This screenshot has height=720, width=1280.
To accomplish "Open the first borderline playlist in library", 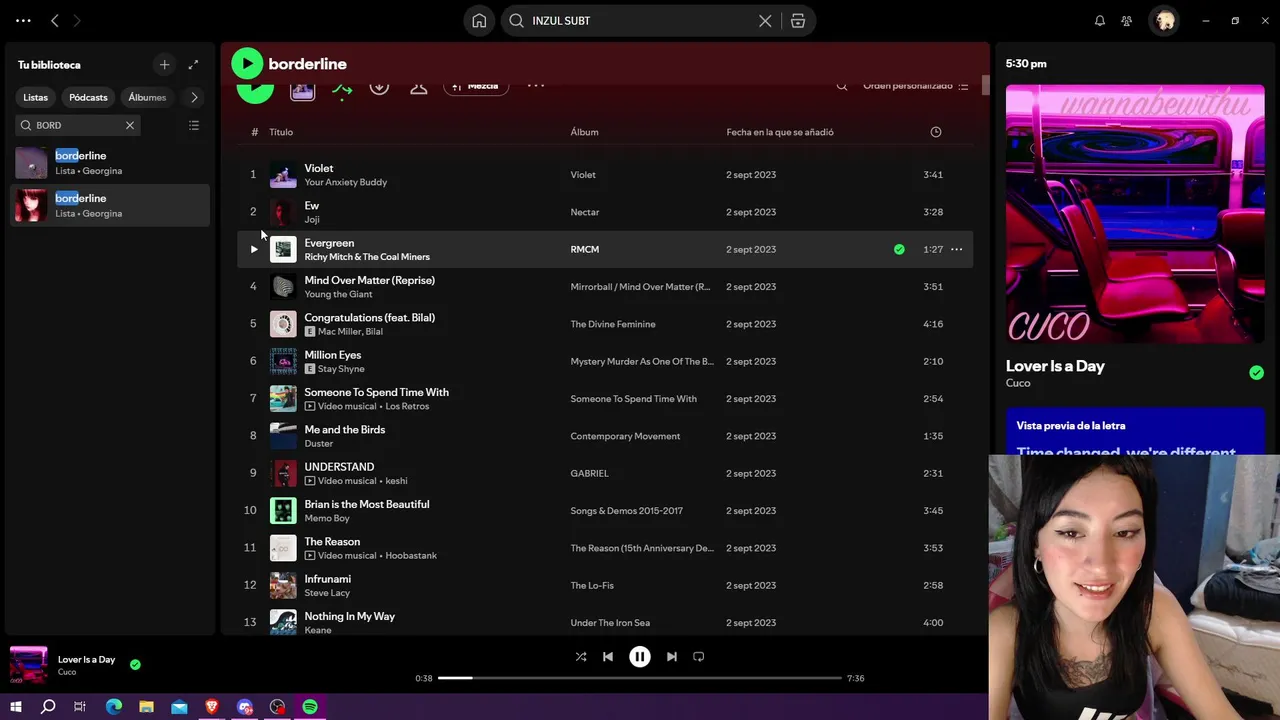I will [x=110, y=163].
